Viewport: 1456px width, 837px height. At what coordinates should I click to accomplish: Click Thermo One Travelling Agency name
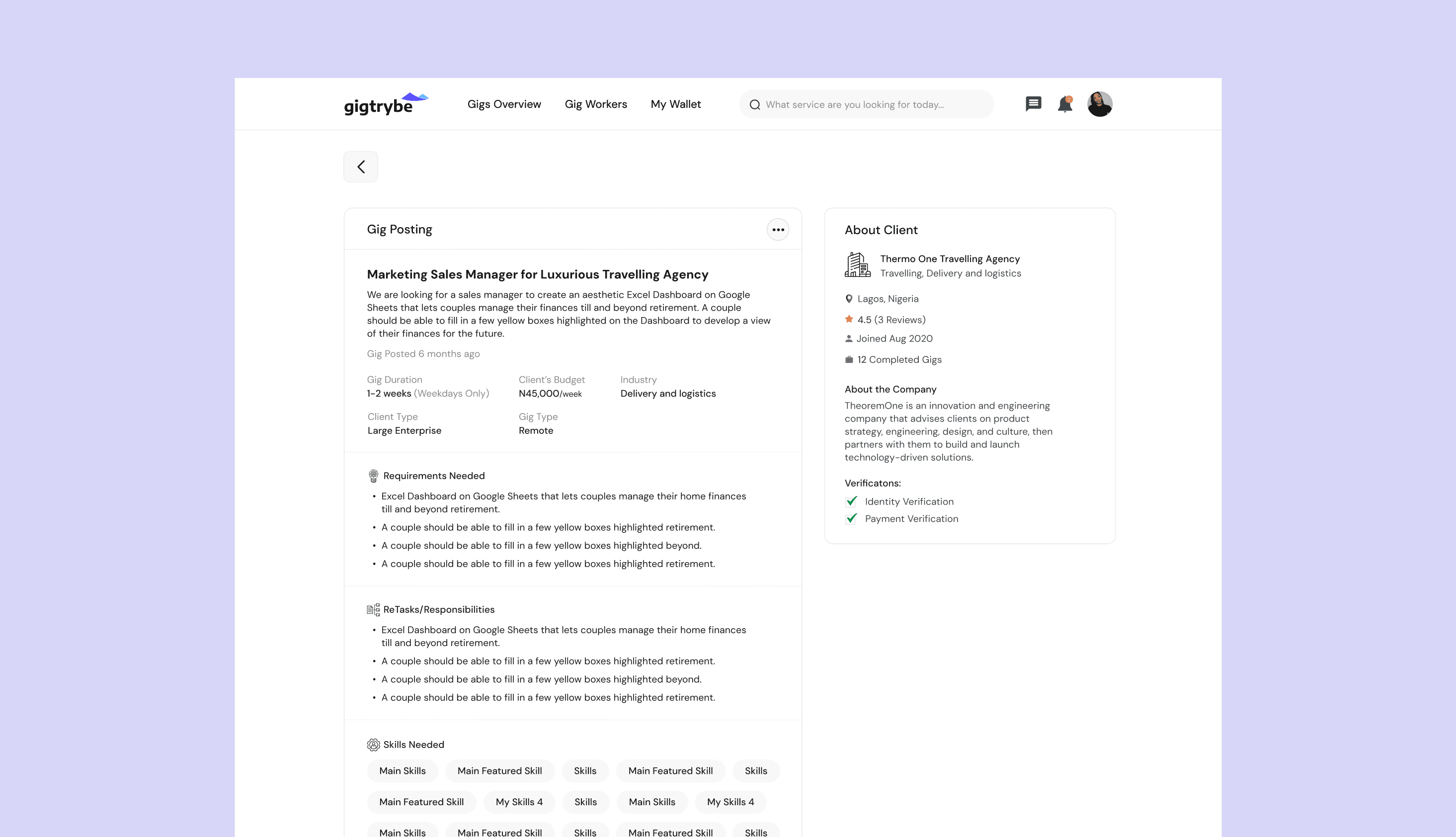coord(950,258)
